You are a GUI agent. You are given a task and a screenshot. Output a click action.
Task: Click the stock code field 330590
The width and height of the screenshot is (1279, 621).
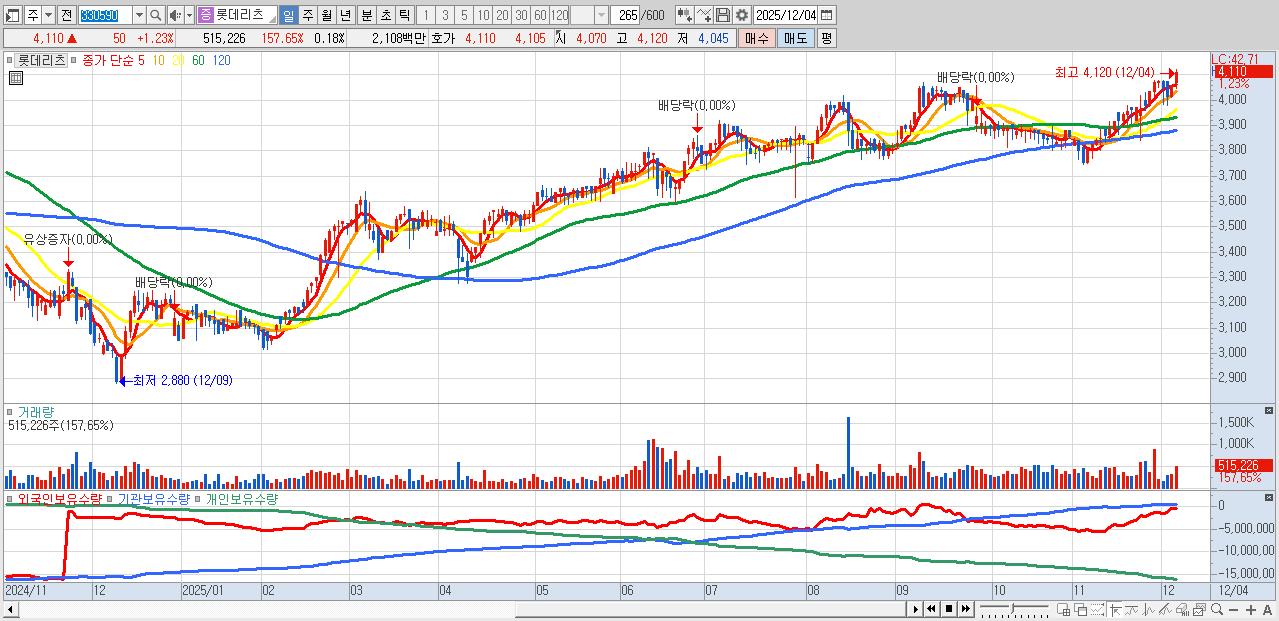pos(104,15)
